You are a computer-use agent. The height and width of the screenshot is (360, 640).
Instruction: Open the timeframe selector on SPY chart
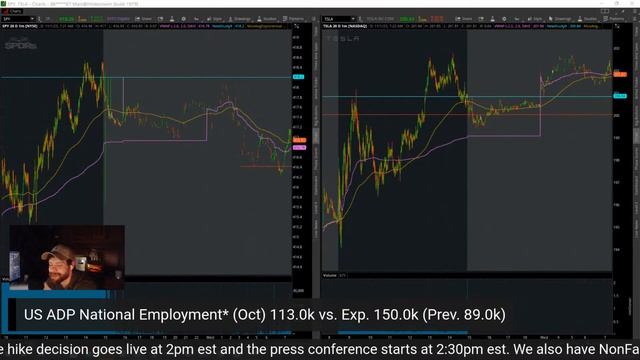pyautogui.click(x=196, y=19)
